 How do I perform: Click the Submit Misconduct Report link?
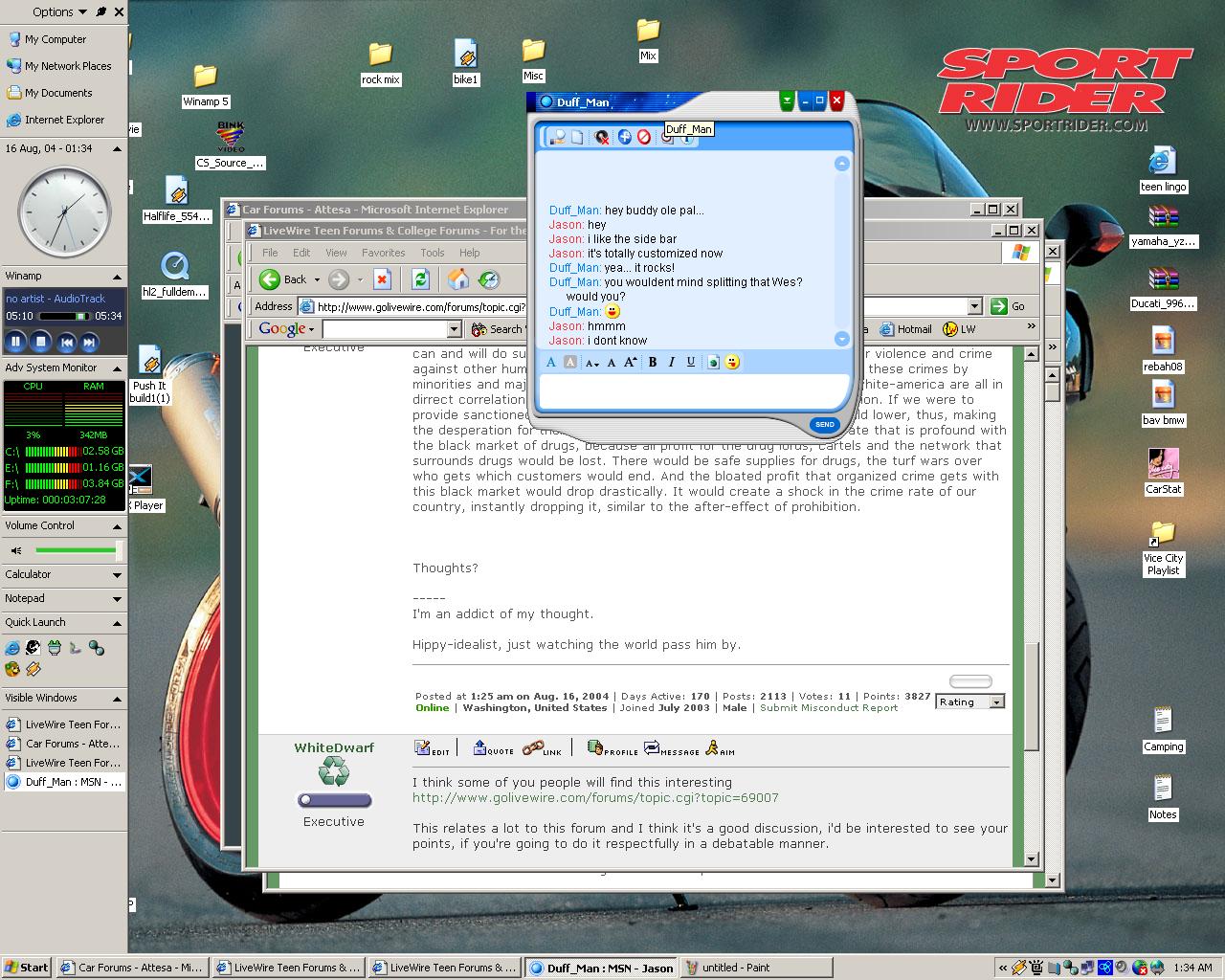[x=829, y=708]
